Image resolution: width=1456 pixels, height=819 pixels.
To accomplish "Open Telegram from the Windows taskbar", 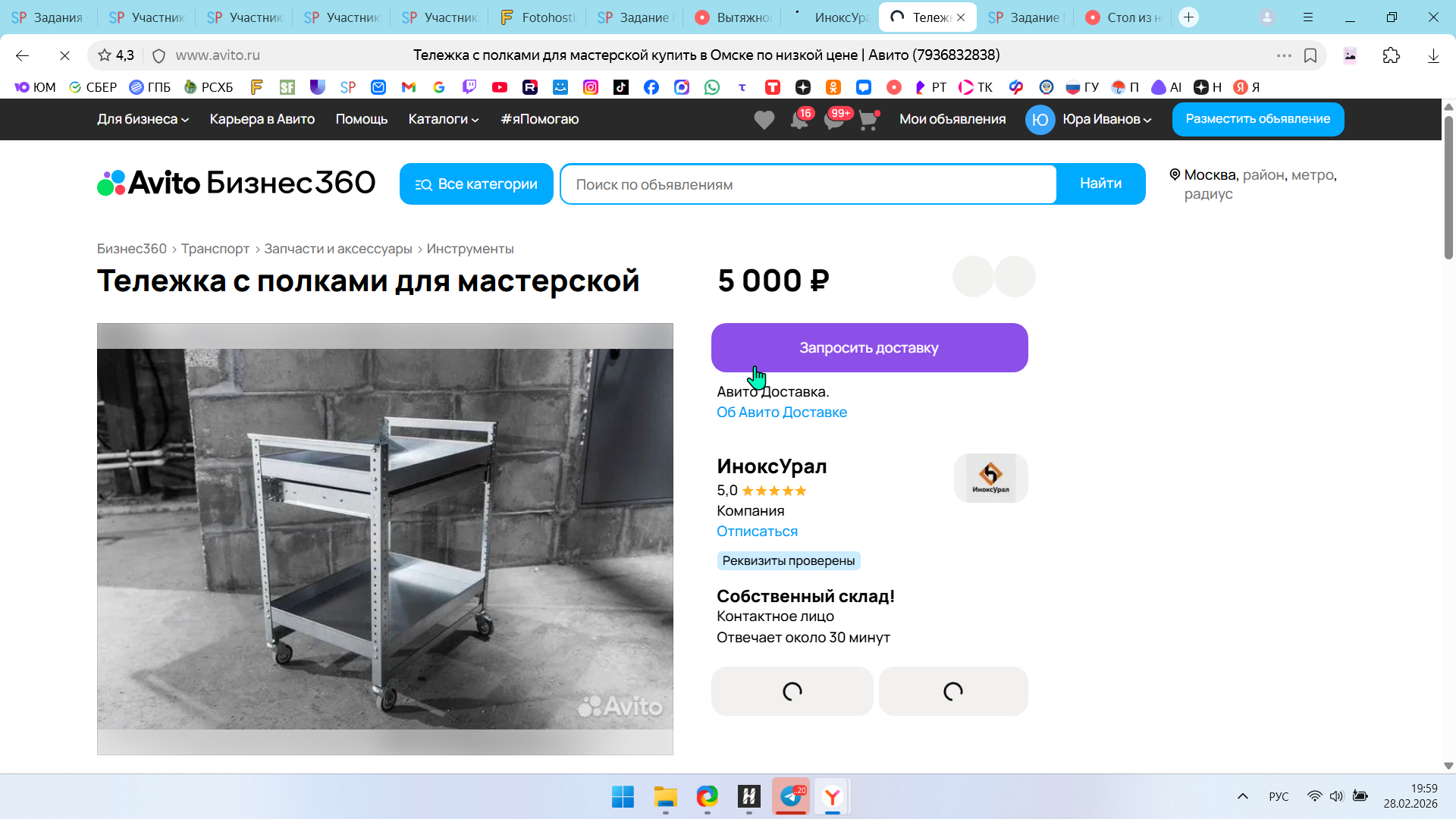I will (x=791, y=796).
